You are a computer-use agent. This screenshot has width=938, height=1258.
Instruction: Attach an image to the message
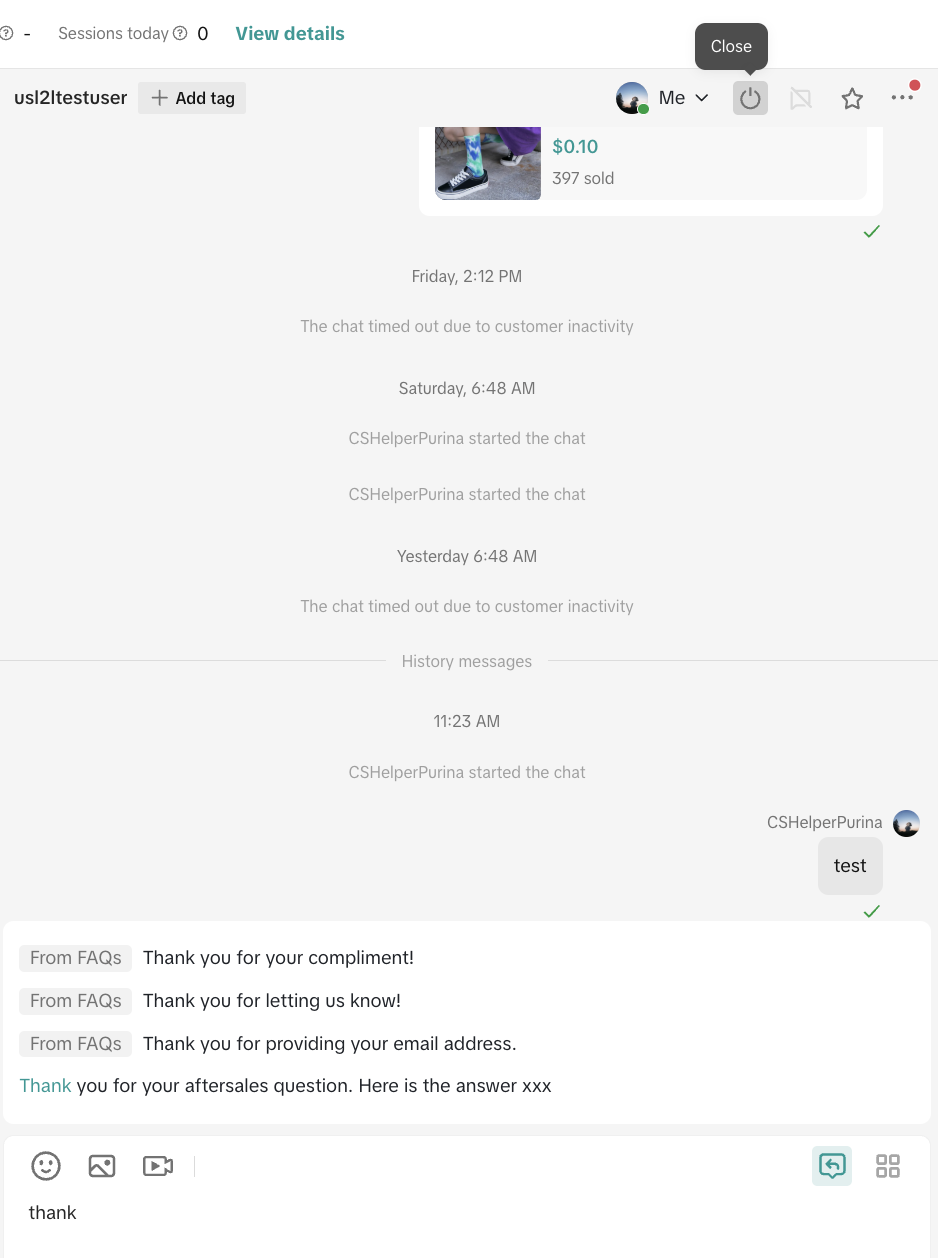[102, 1166]
